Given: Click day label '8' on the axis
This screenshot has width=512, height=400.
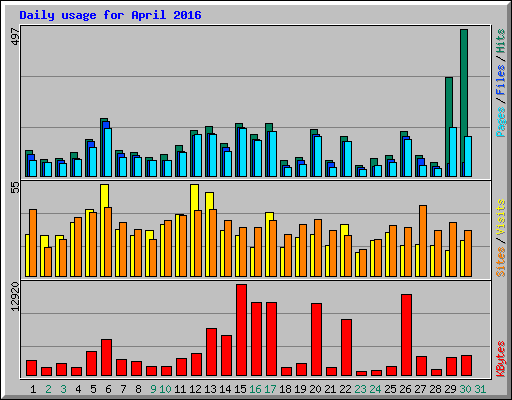Looking at the screenshot, I should tap(138, 389).
